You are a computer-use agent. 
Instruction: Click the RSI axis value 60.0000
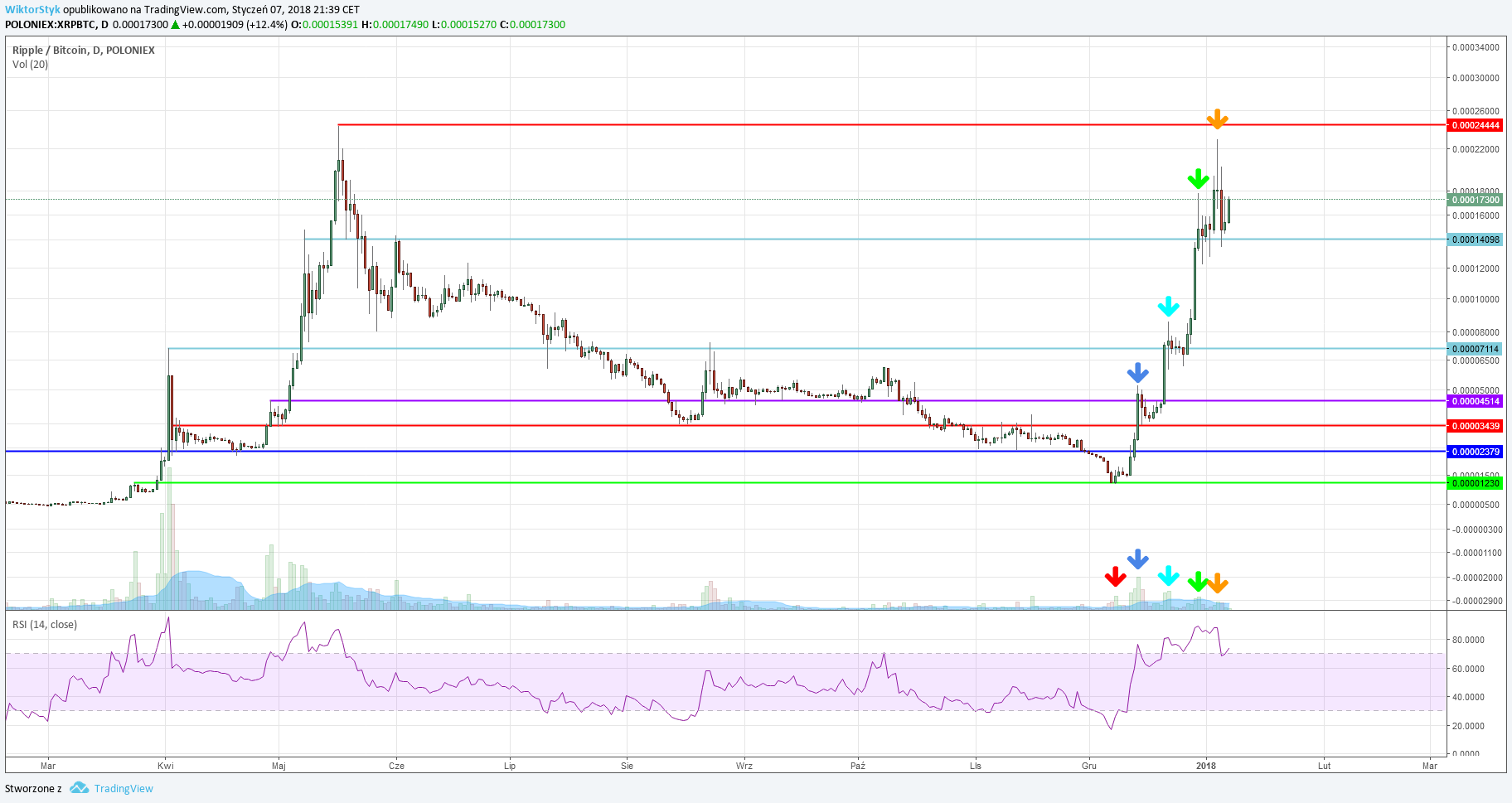[x=1468, y=669]
